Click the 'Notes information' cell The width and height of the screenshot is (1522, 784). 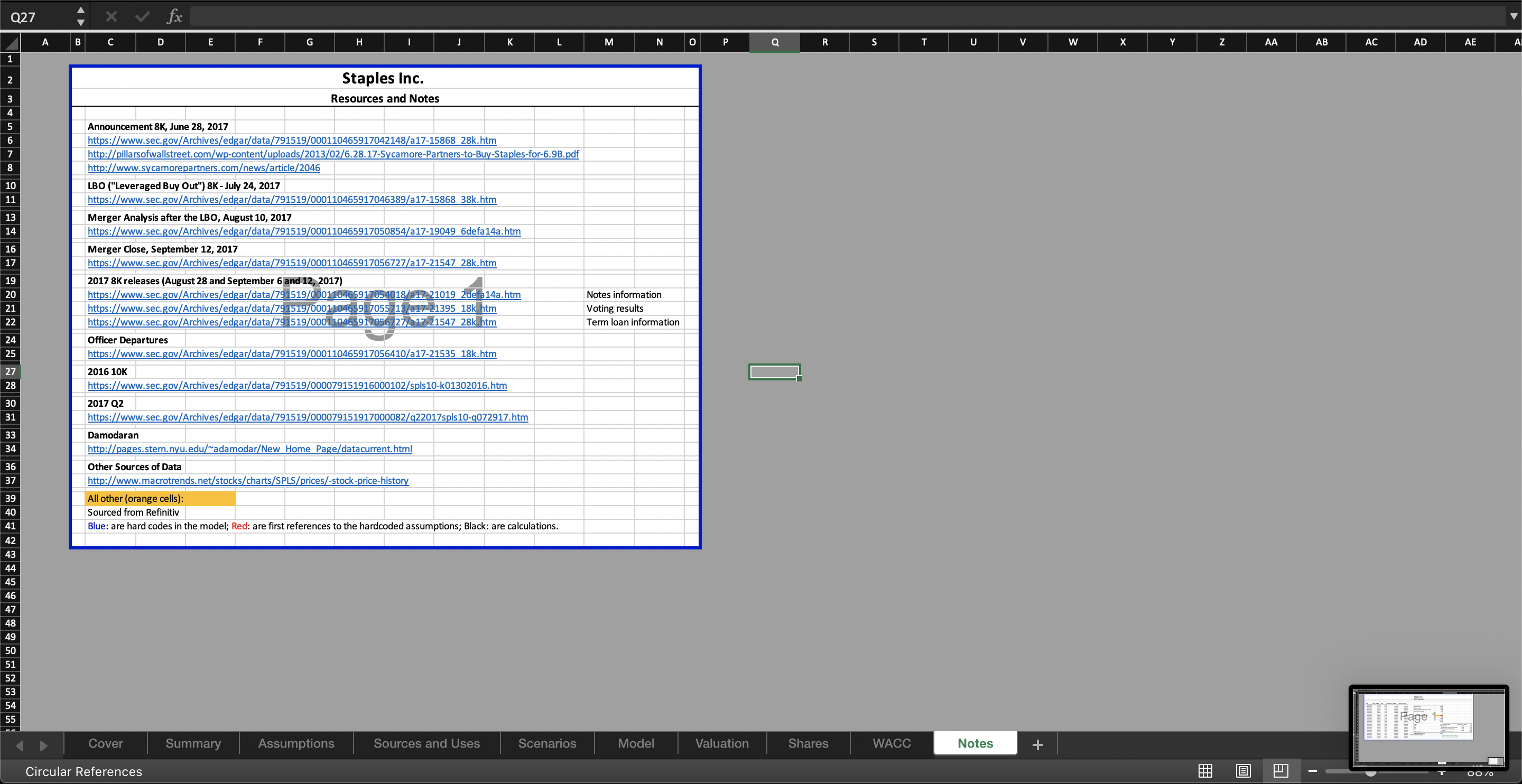coord(624,294)
